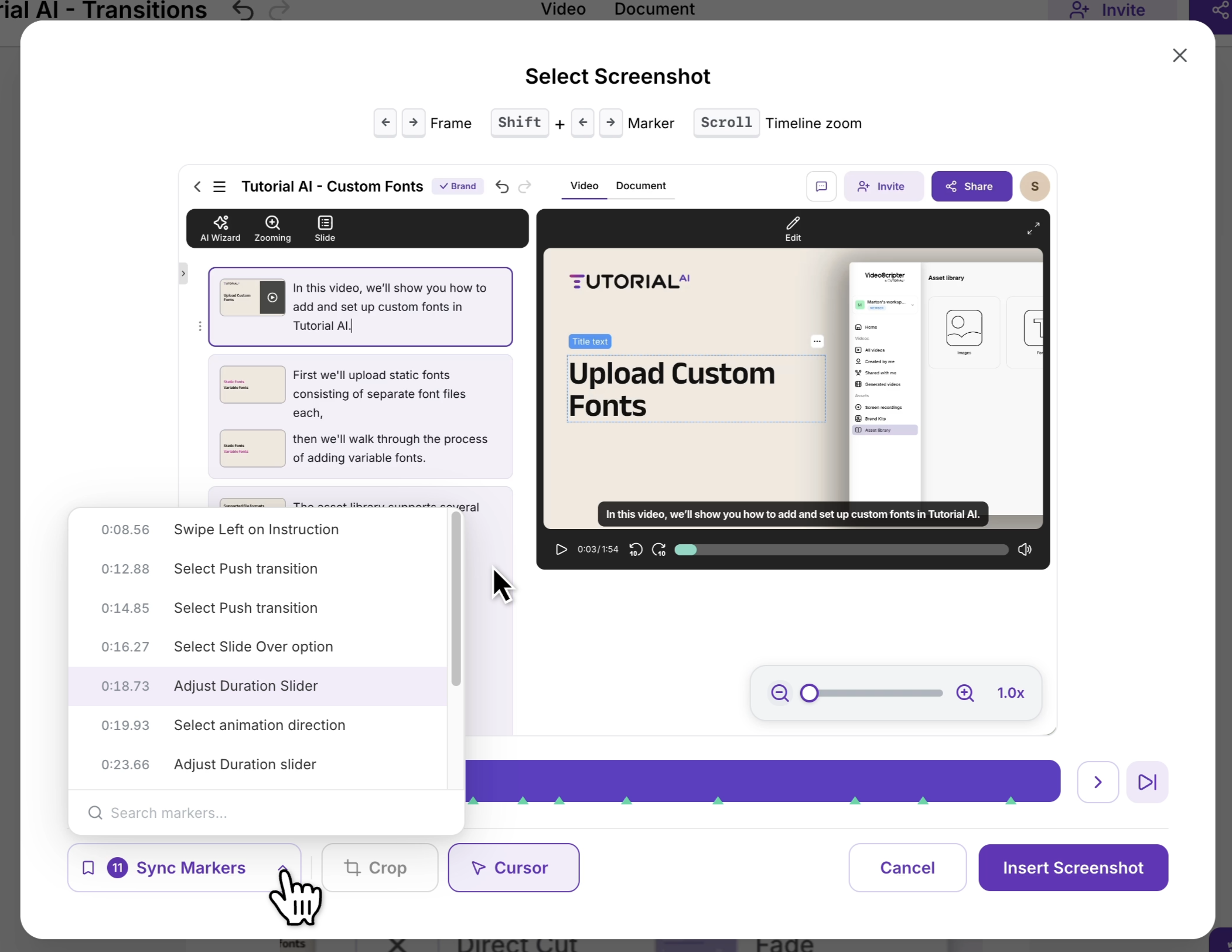The height and width of the screenshot is (952, 1232).
Task: Click the zoom out magnifier icon
Action: pyautogui.click(x=780, y=693)
